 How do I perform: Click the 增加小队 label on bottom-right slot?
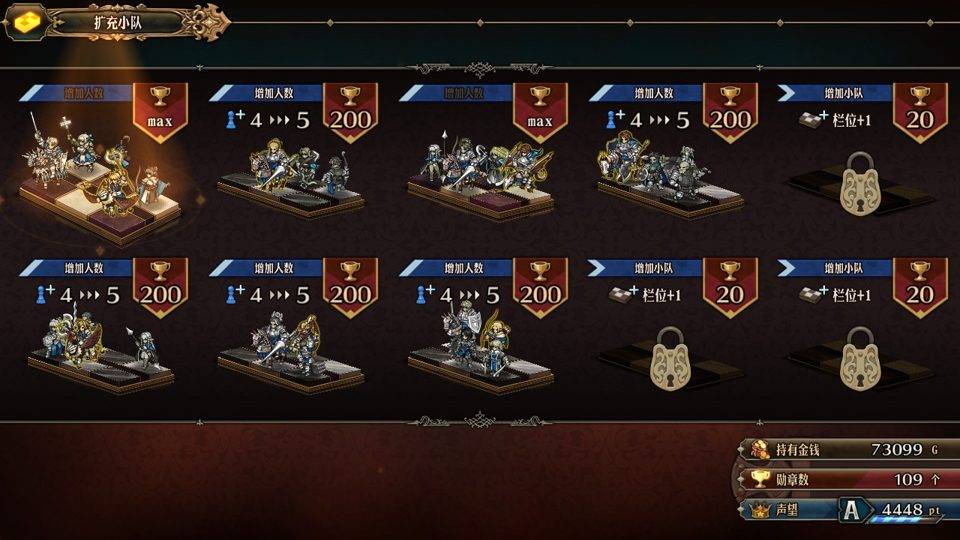point(843,268)
